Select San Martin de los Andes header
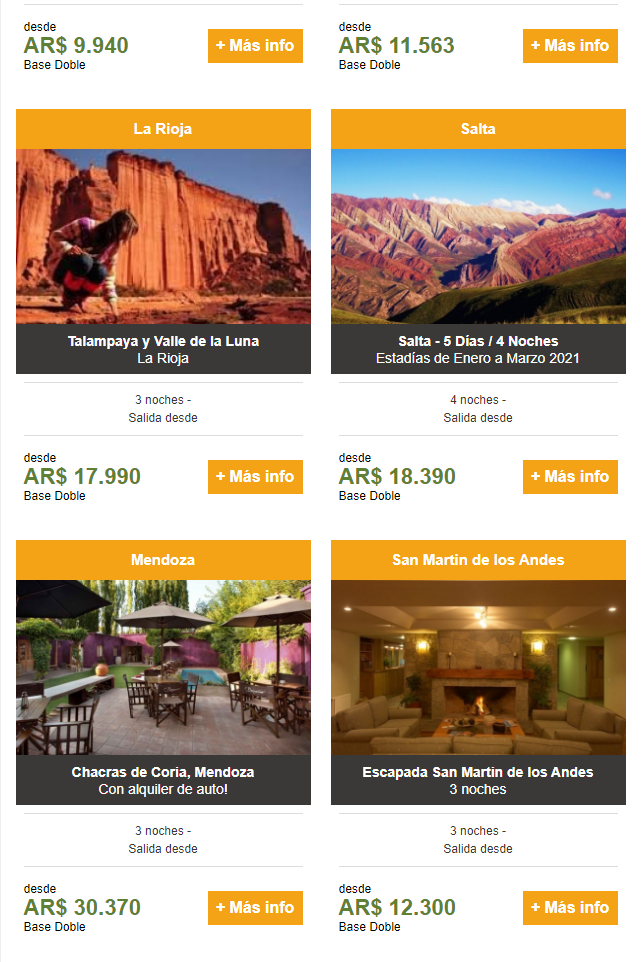Screen dimensions: 641x962 pyautogui.click(x=478, y=560)
